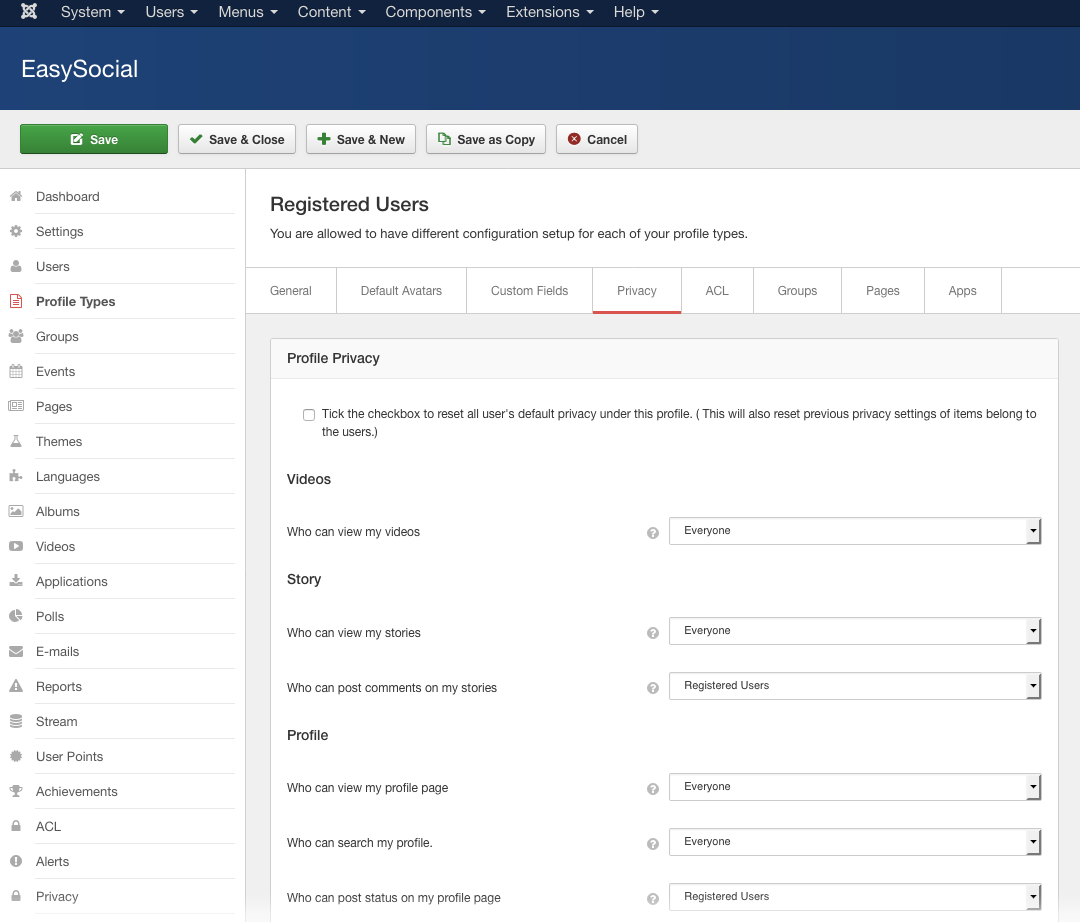The width and height of the screenshot is (1080, 922).
Task: Click the Save & Close button
Action: click(237, 139)
